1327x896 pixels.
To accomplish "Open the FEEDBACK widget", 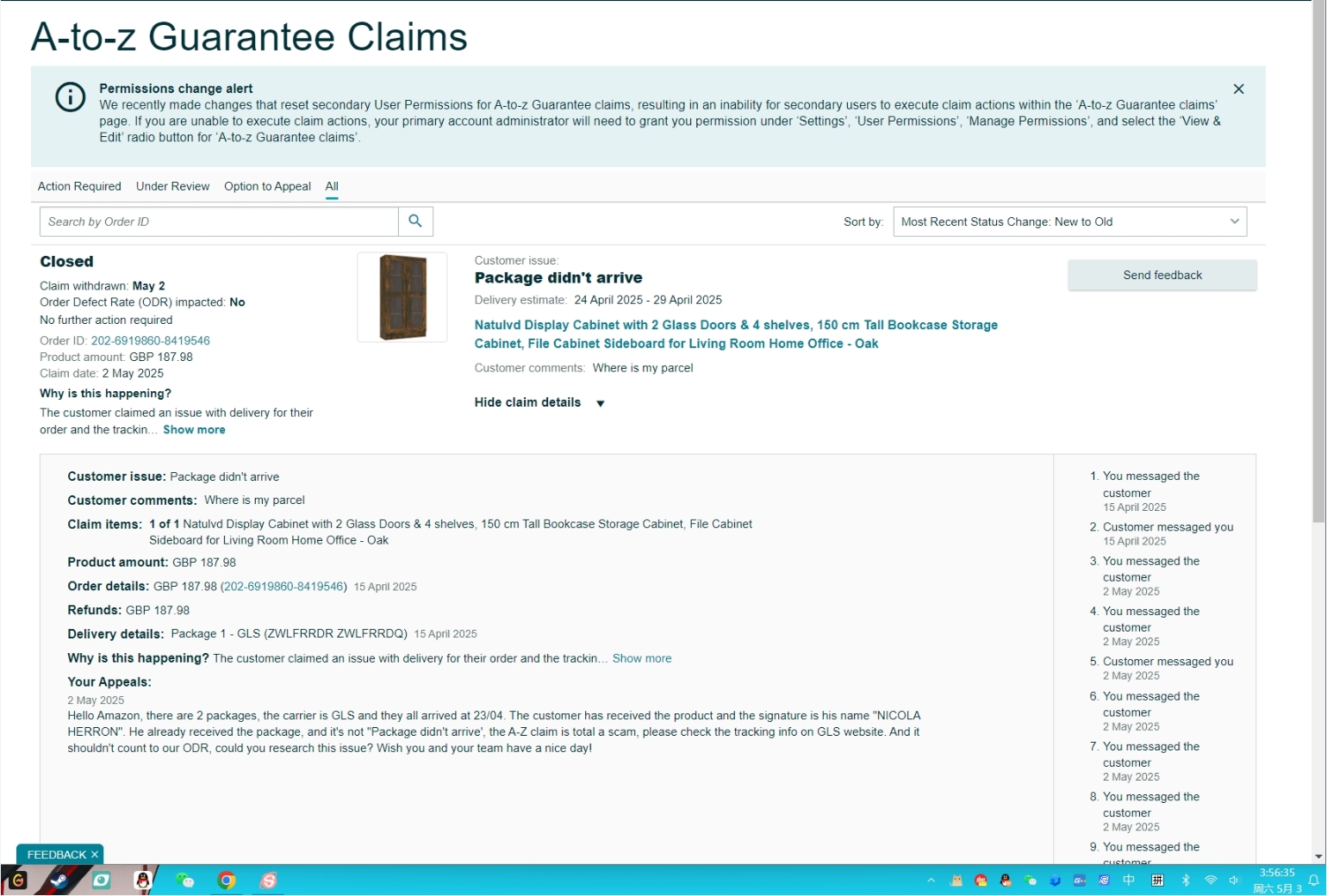I will point(57,855).
